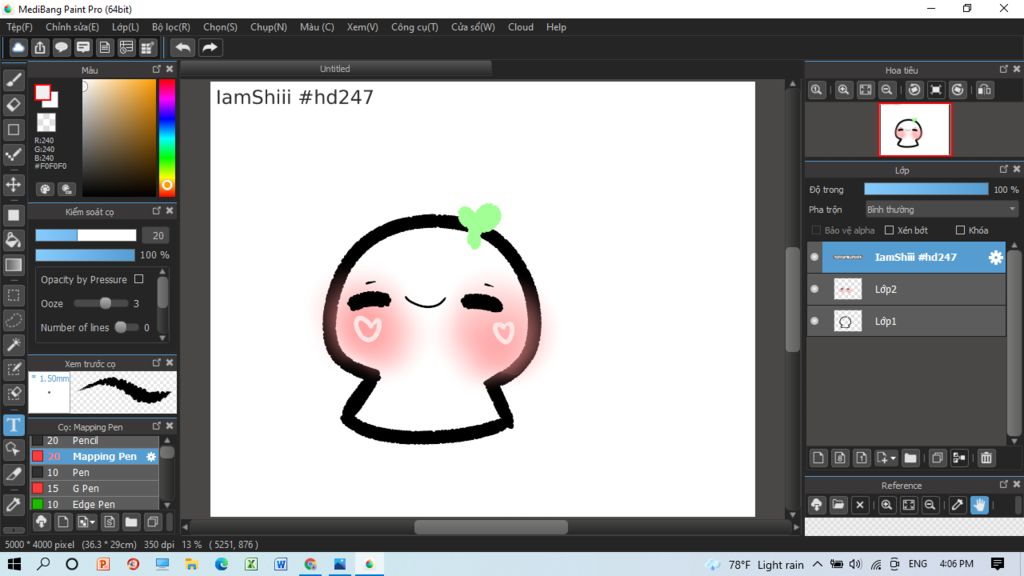Click the Reference panel hand tool
The width and height of the screenshot is (1024, 576).
(x=979, y=505)
